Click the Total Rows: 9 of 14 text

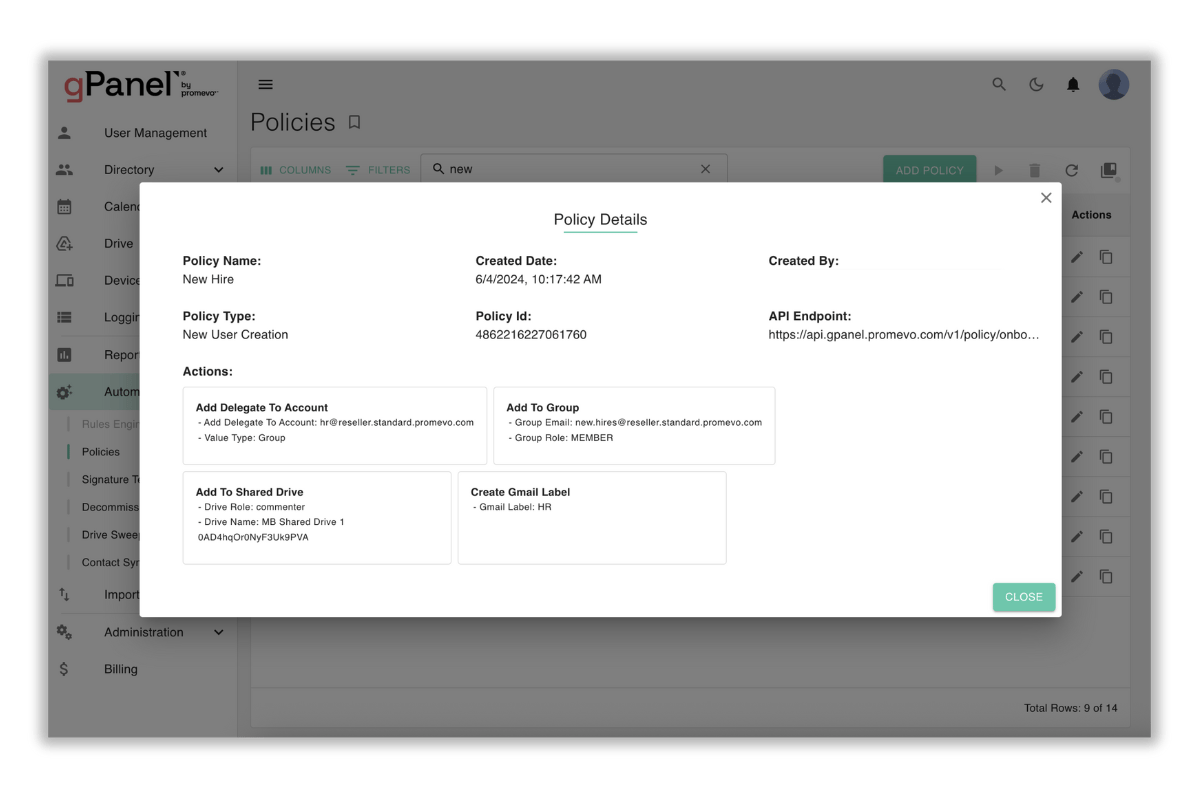1070,708
